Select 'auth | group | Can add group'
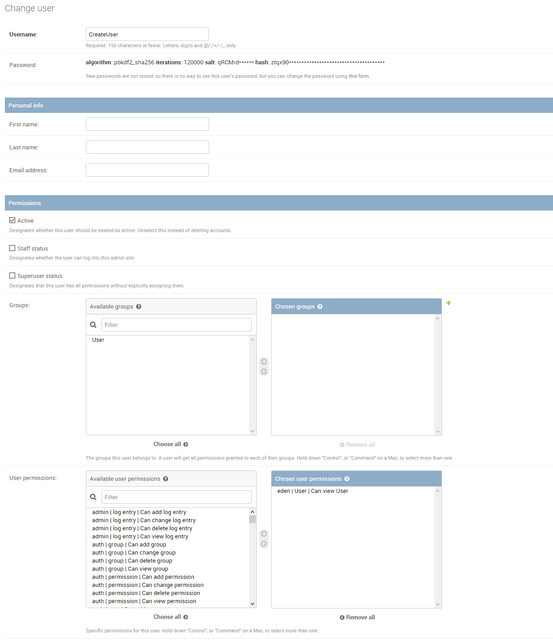Image resolution: width=553 pixels, height=640 pixels. click(x=129, y=544)
